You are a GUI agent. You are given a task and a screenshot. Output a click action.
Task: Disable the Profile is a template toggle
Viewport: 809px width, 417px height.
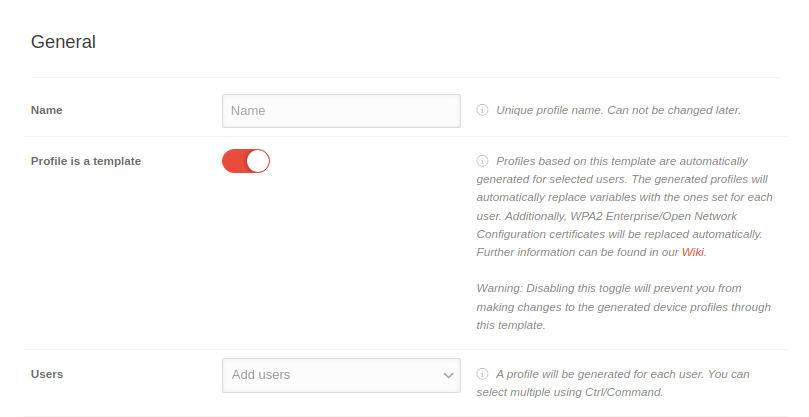coord(246,161)
